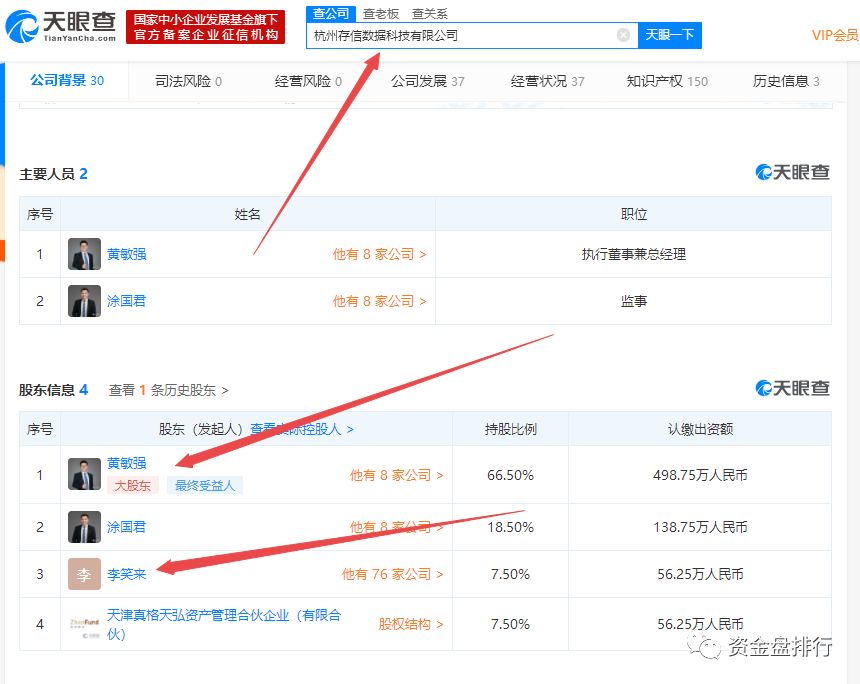Click the 天眼一下 search button
The height and width of the screenshot is (684, 860).
tap(670, 35)
